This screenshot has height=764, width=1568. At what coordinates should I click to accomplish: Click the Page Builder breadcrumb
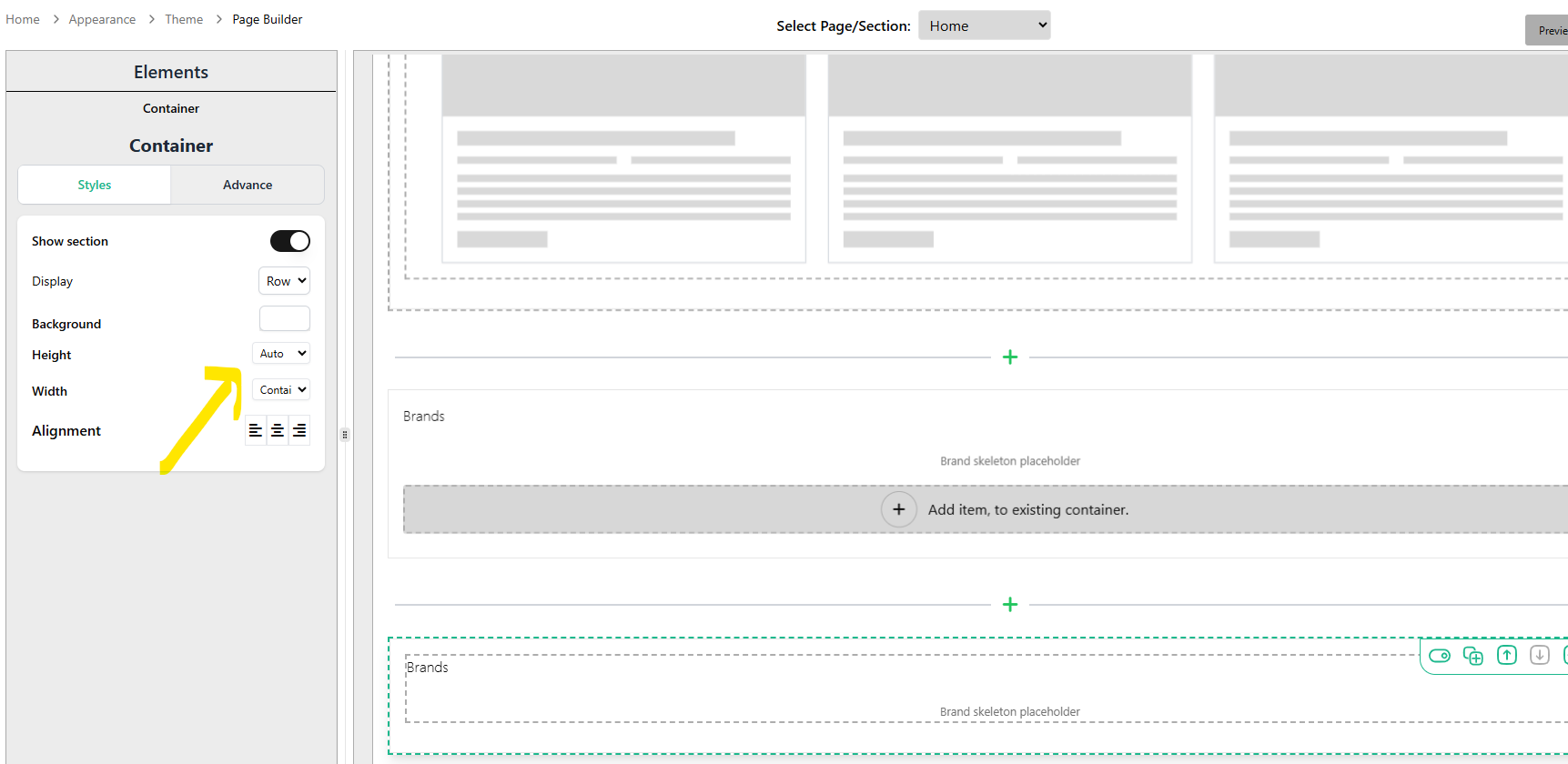pyautogui.click(x=268, y=19)
